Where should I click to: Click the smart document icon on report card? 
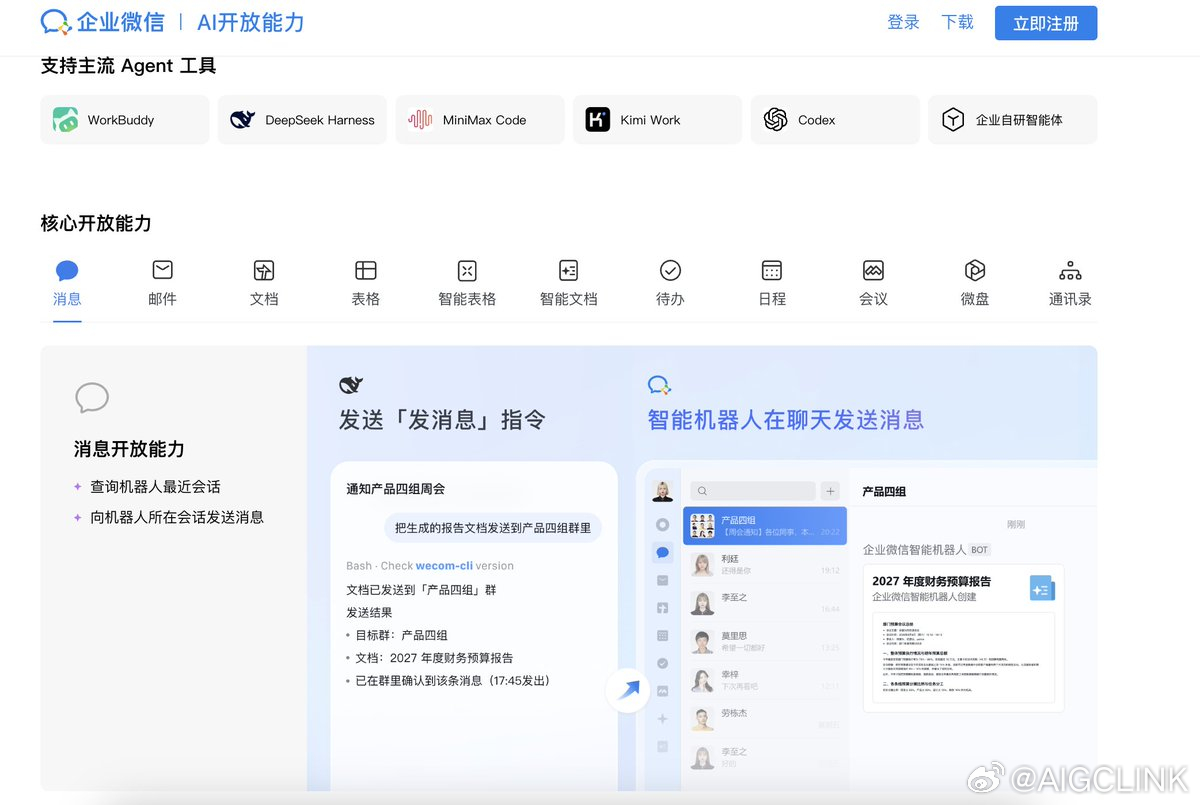1042,588
